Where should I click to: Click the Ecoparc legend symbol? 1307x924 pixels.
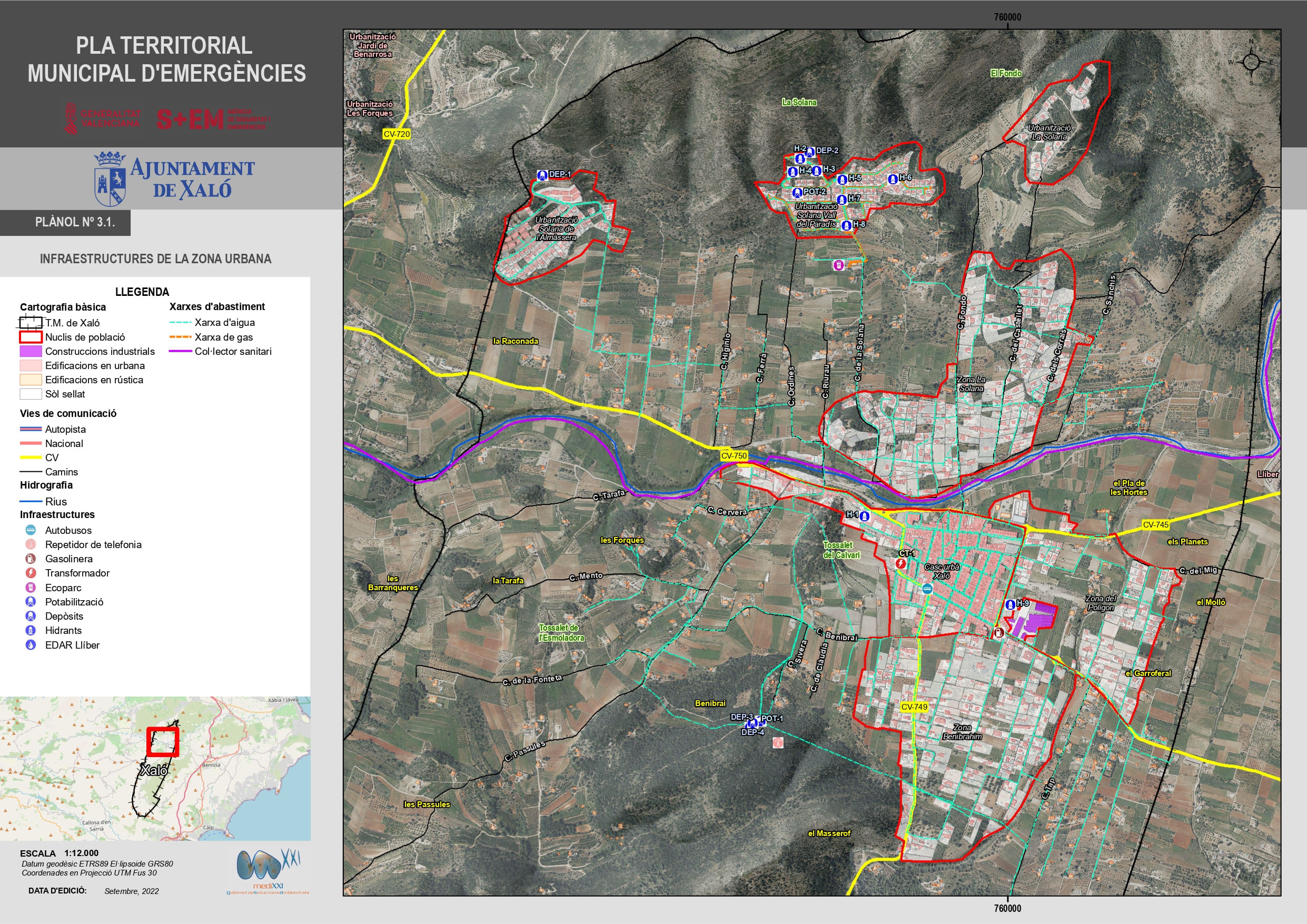[x=31, y=588]
